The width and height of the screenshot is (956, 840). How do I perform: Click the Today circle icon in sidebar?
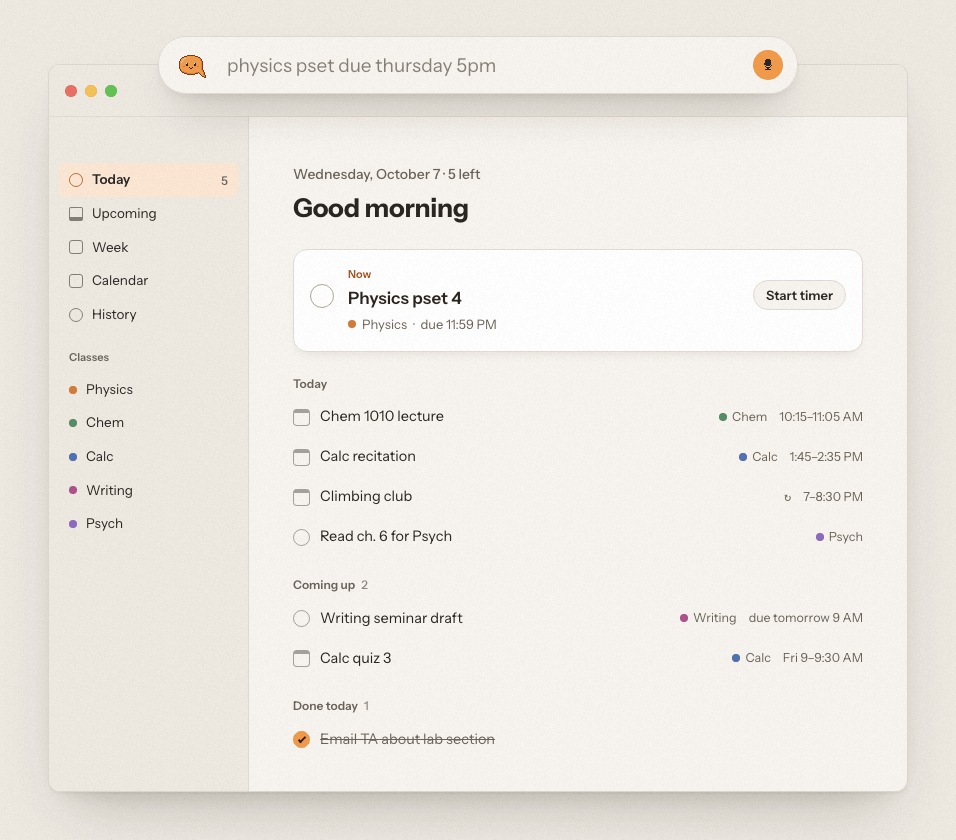76,180
